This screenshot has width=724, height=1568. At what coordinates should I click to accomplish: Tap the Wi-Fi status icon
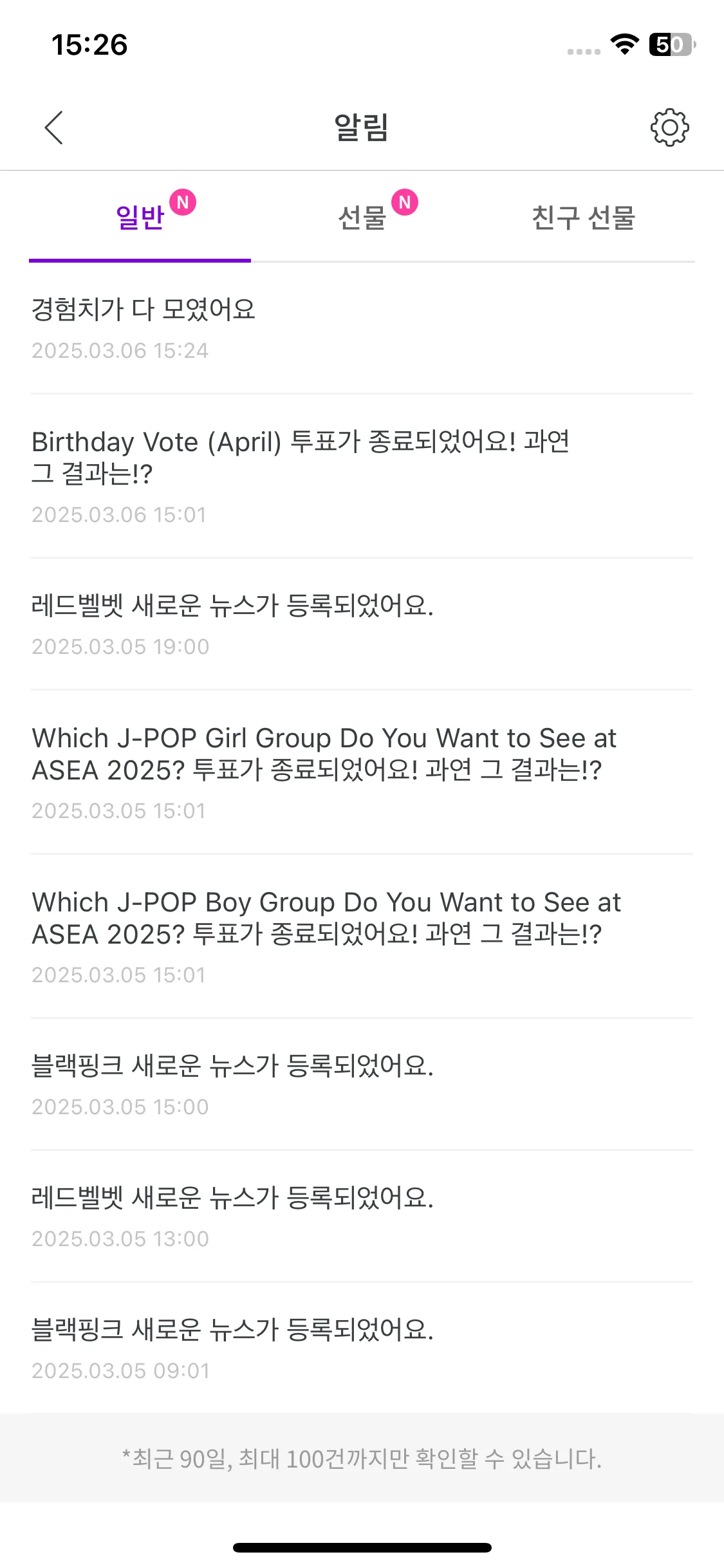(x=624, y=44)
